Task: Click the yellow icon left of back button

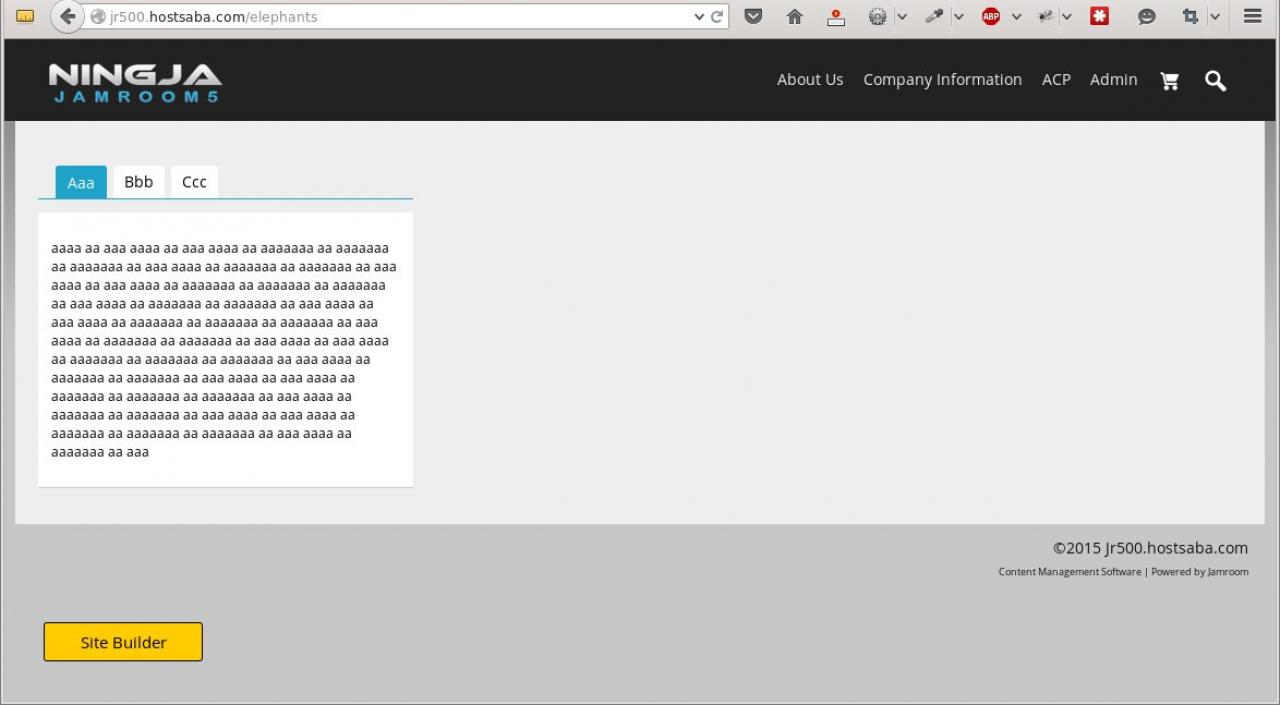Action: (x=26, y=16)
